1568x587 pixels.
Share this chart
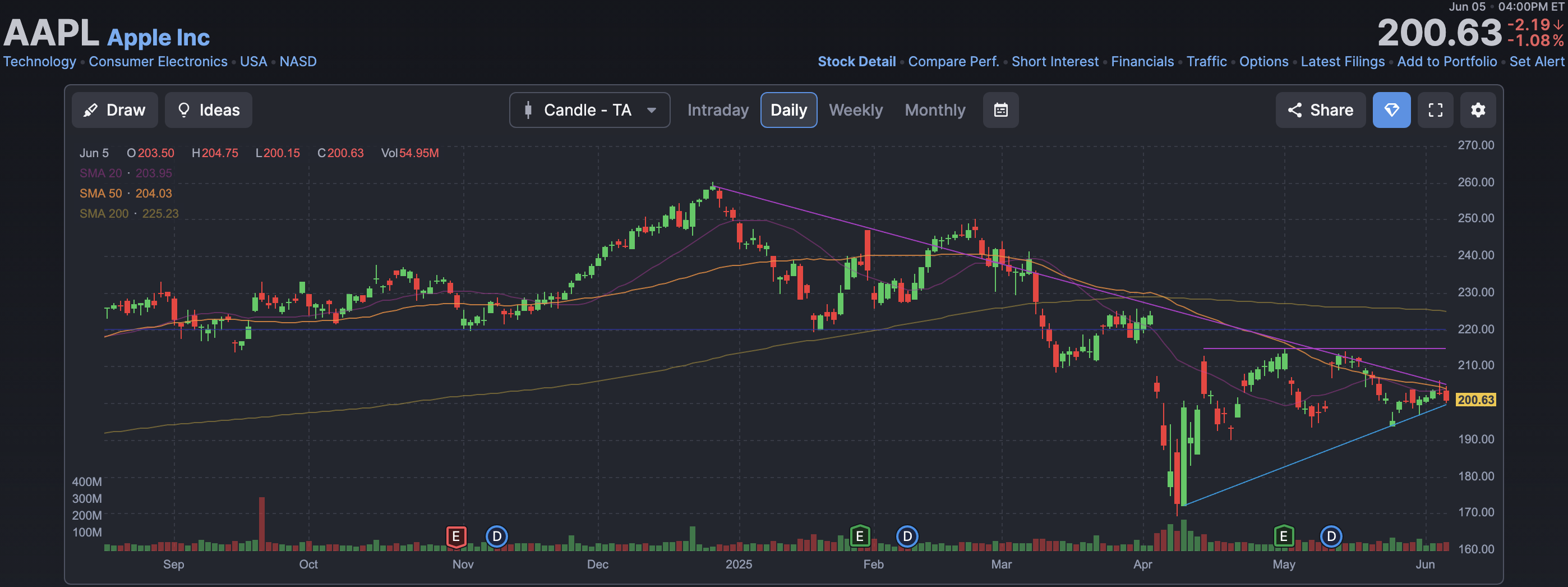tap(1320, 110)
